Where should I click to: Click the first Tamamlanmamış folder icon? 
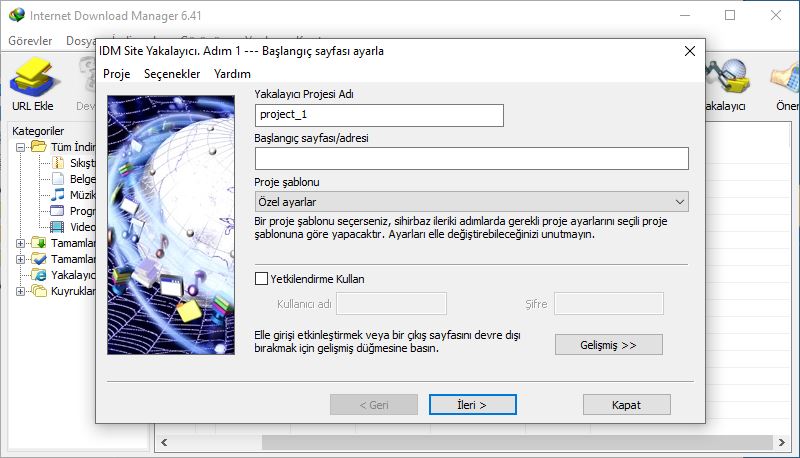click(39, 243)
